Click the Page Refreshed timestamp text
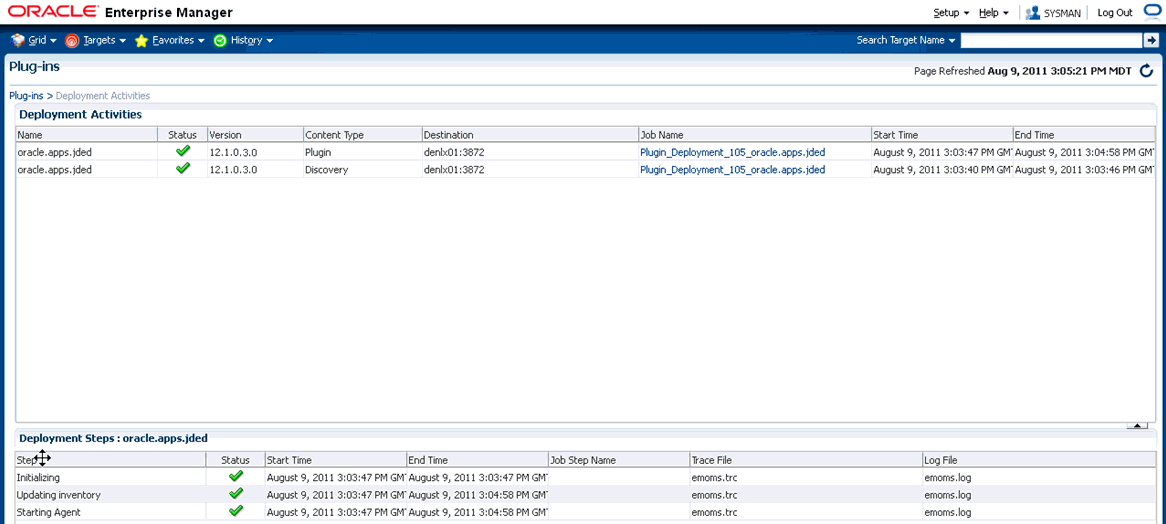This screenshot has height=524, width=1166. tap(1022, 71)
